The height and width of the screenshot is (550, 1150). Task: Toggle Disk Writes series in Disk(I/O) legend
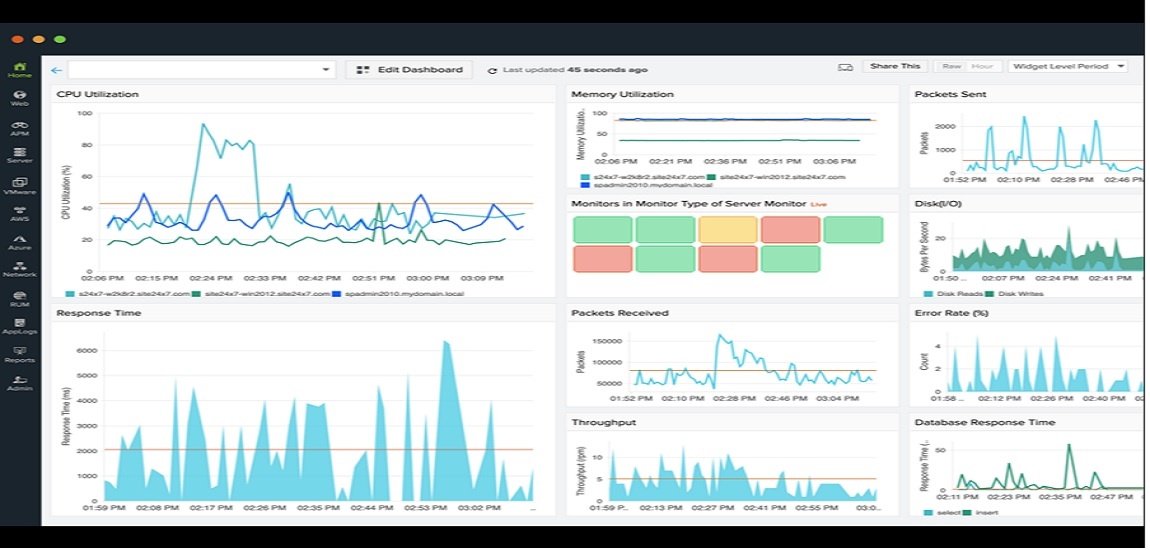pyautogui.click(x=1013, y=293)
